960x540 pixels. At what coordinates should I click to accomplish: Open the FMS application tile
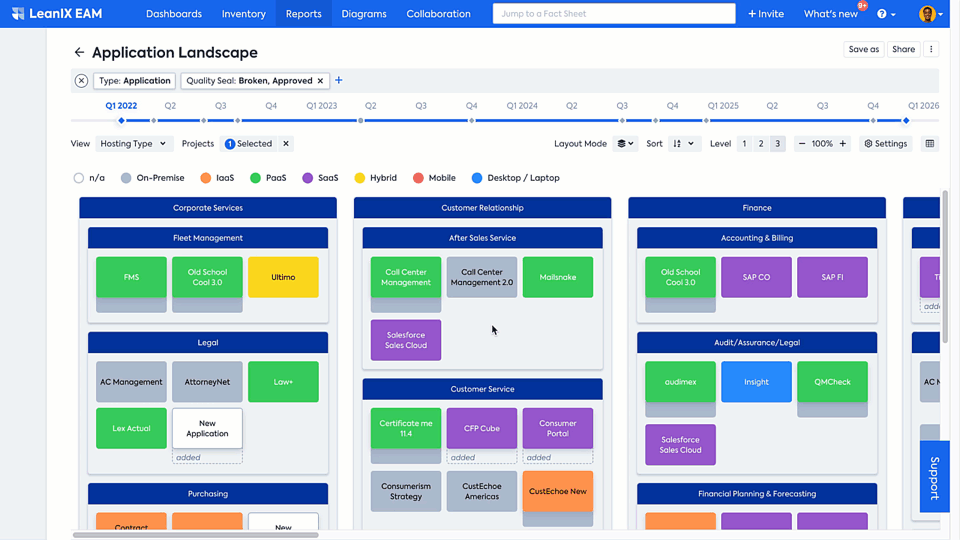[131, 277]
